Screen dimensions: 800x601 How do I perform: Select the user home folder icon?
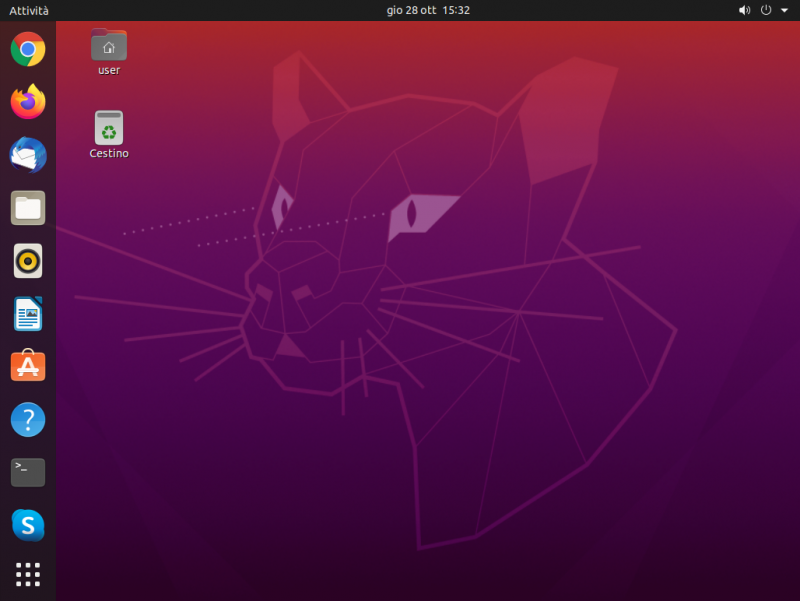pos(109,45)
